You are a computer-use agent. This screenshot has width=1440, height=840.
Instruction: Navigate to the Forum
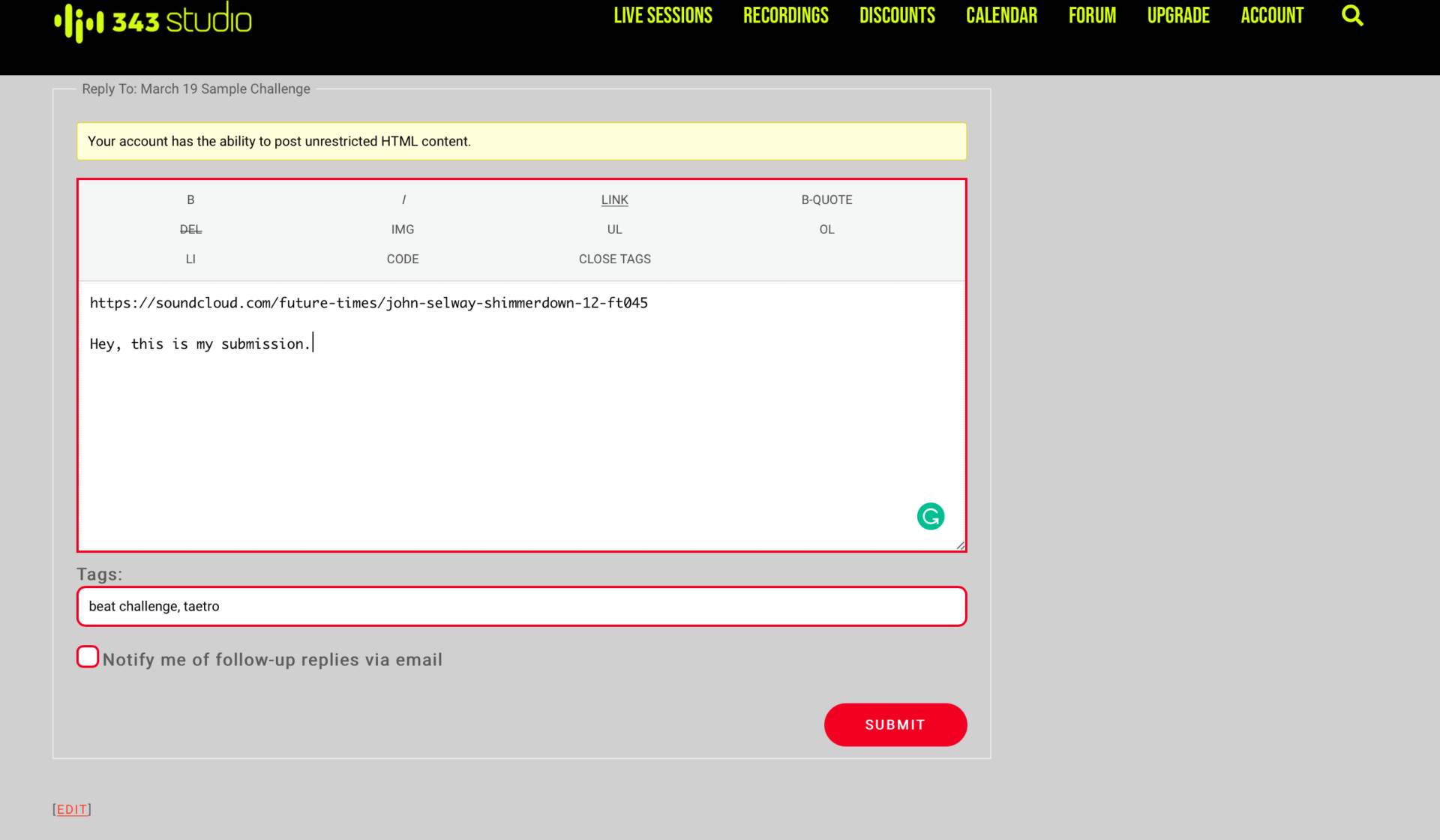1092,16
